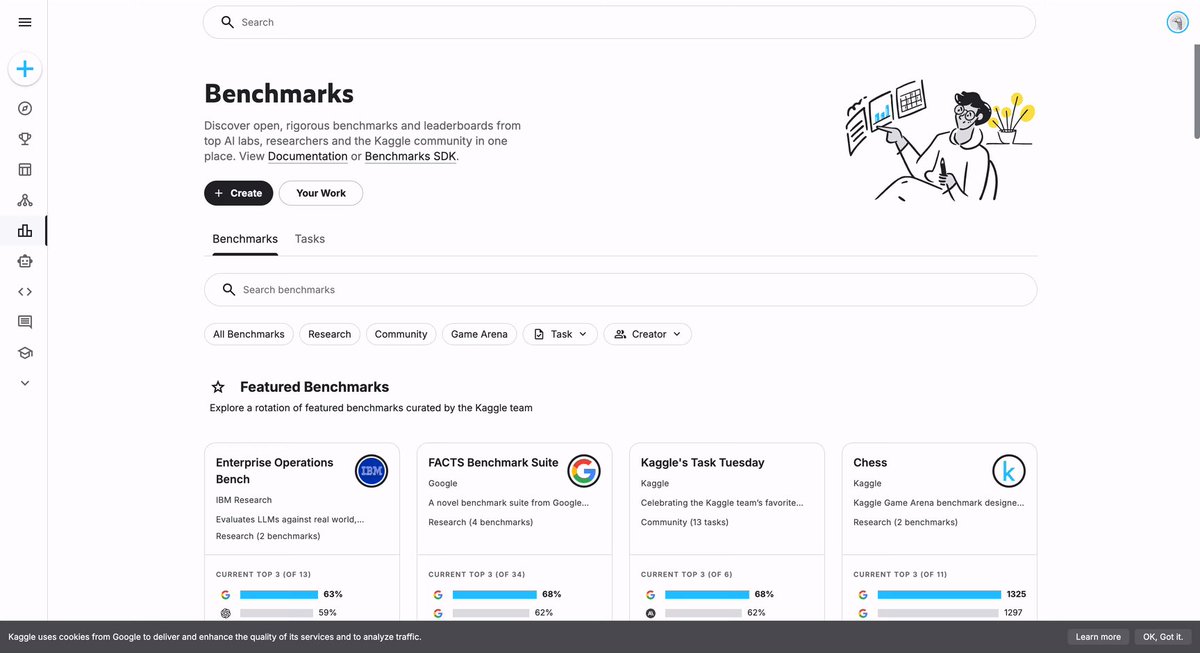Toggle the Research filter chip

click(330, 334)
